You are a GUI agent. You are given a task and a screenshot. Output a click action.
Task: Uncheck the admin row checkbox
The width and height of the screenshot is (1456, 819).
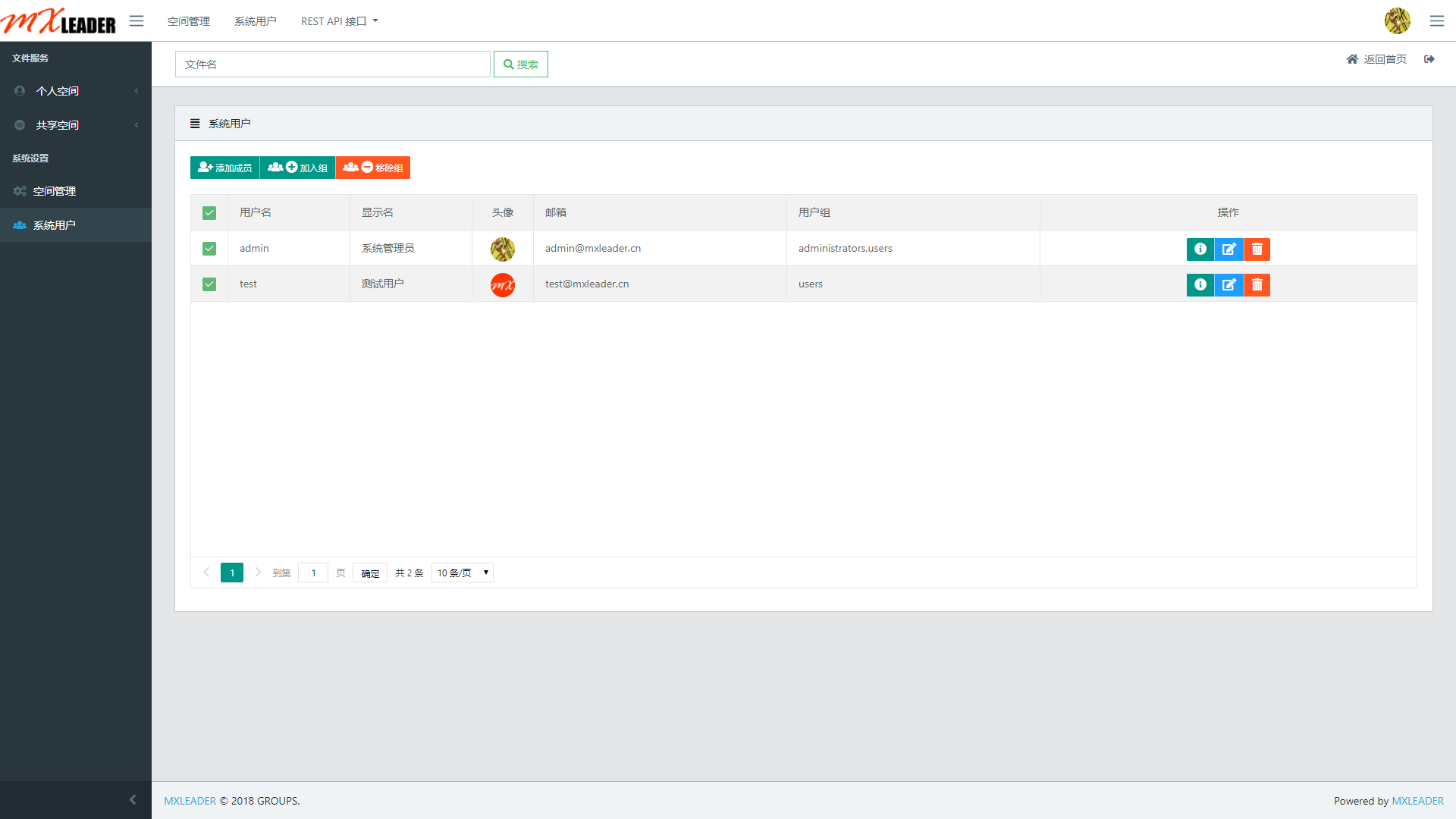click(x=209, y=249)
